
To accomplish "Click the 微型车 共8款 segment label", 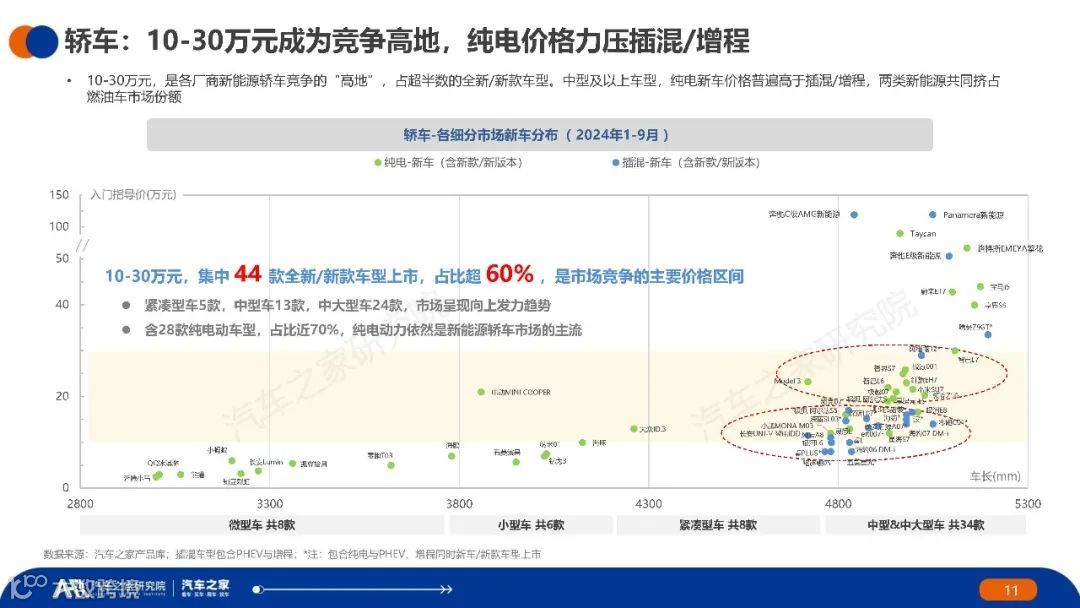I will pyautogui.click(x=262, y=525).
